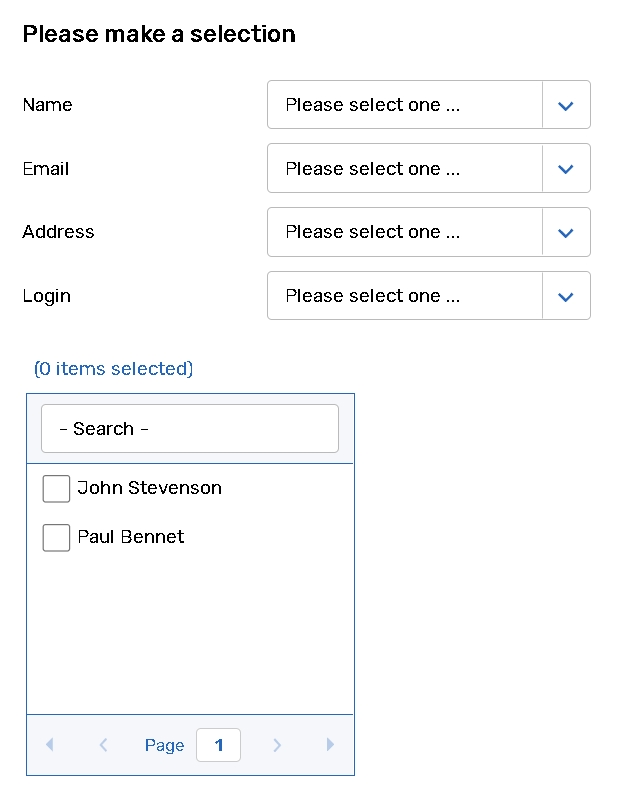Go to the first page of the list
621x790 pixels.
pos(50,745)
